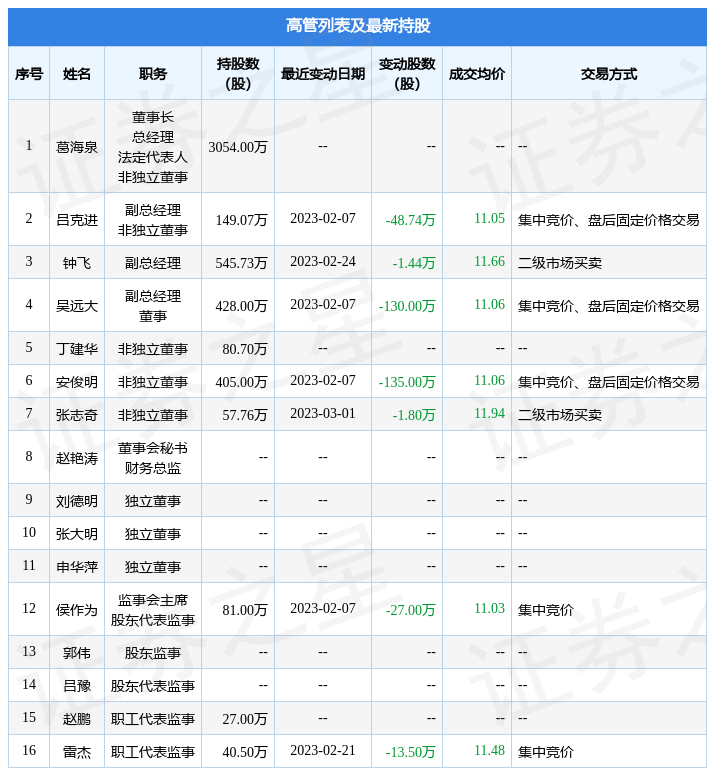Click average price 11.05
Viewport: 707px width, 776px height.
[489, 218]
